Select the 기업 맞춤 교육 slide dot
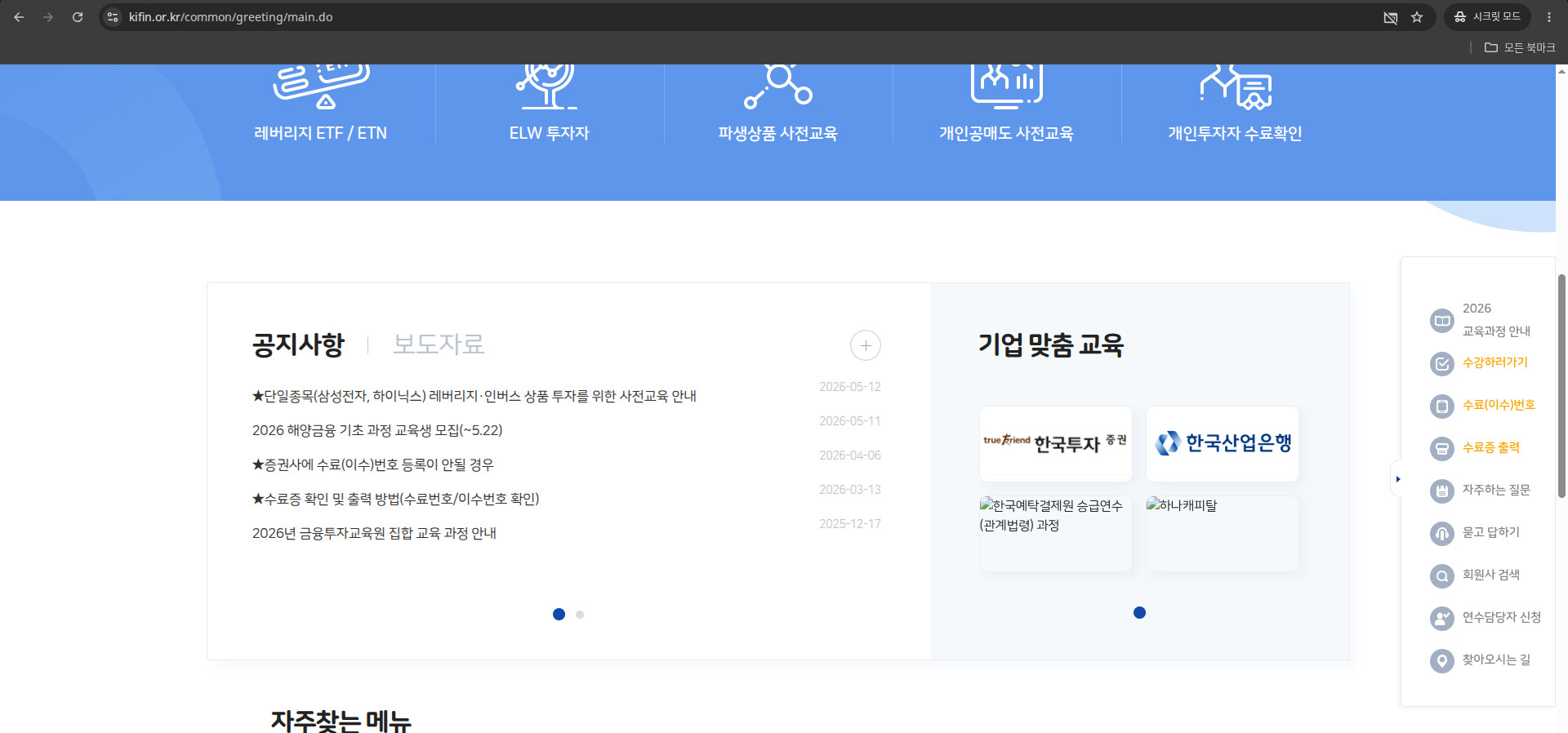1568x733 pixels. click(1139, 612)
